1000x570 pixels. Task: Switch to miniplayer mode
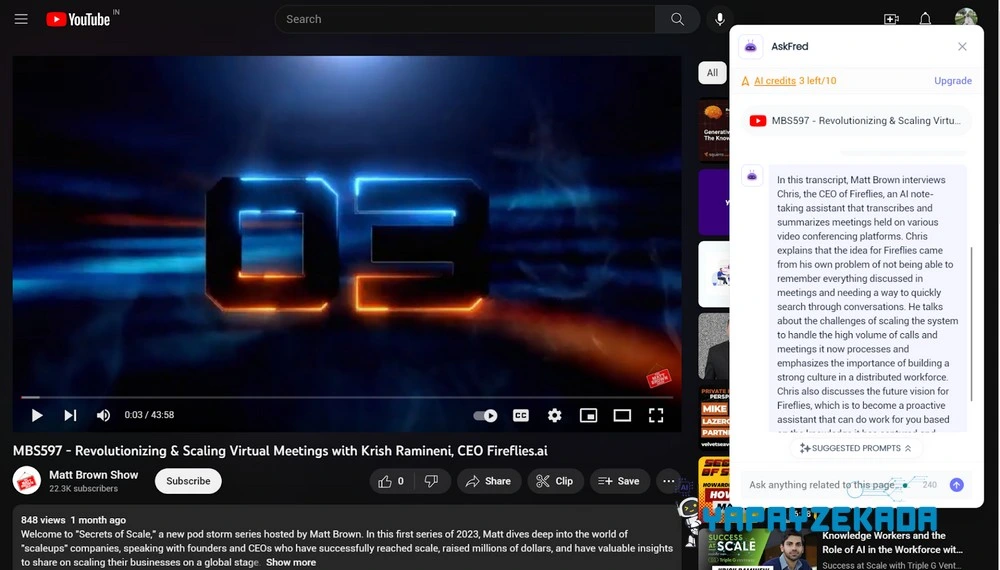tap(588, 415)
